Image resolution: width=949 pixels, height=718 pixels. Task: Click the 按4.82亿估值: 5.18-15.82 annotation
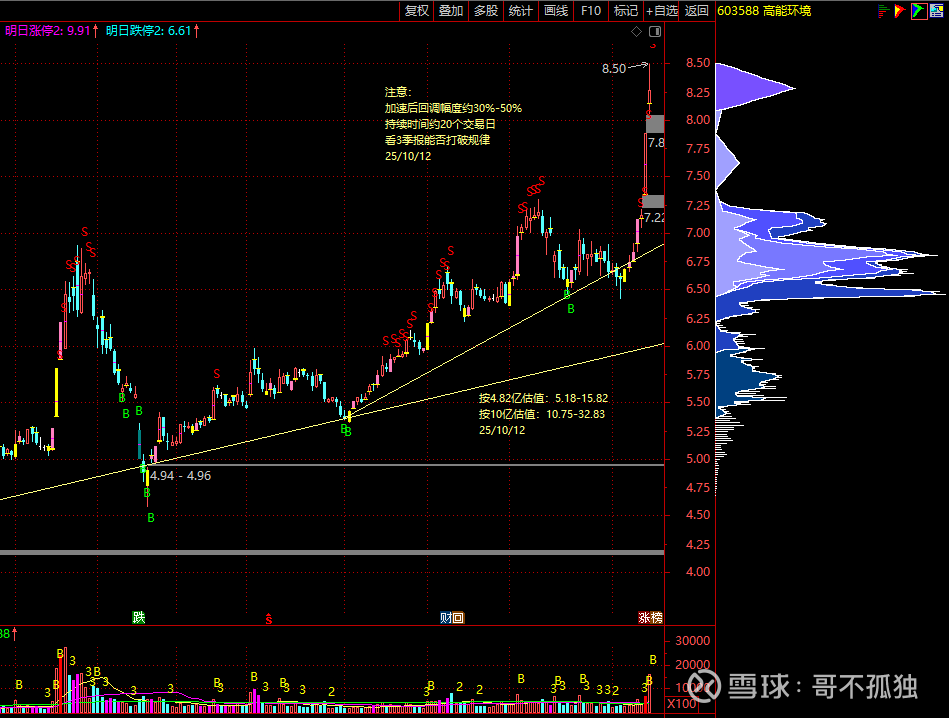point(543,398)
